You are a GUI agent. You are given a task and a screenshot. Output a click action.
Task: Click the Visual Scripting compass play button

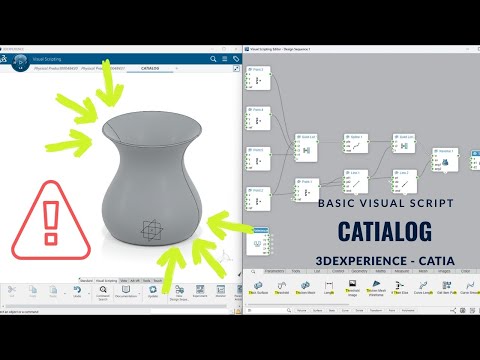(20, 62)
